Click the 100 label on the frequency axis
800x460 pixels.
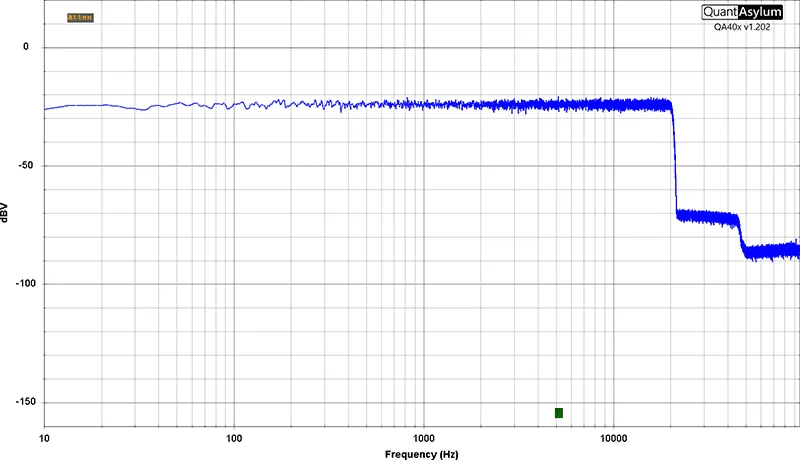tap(234, 439)
